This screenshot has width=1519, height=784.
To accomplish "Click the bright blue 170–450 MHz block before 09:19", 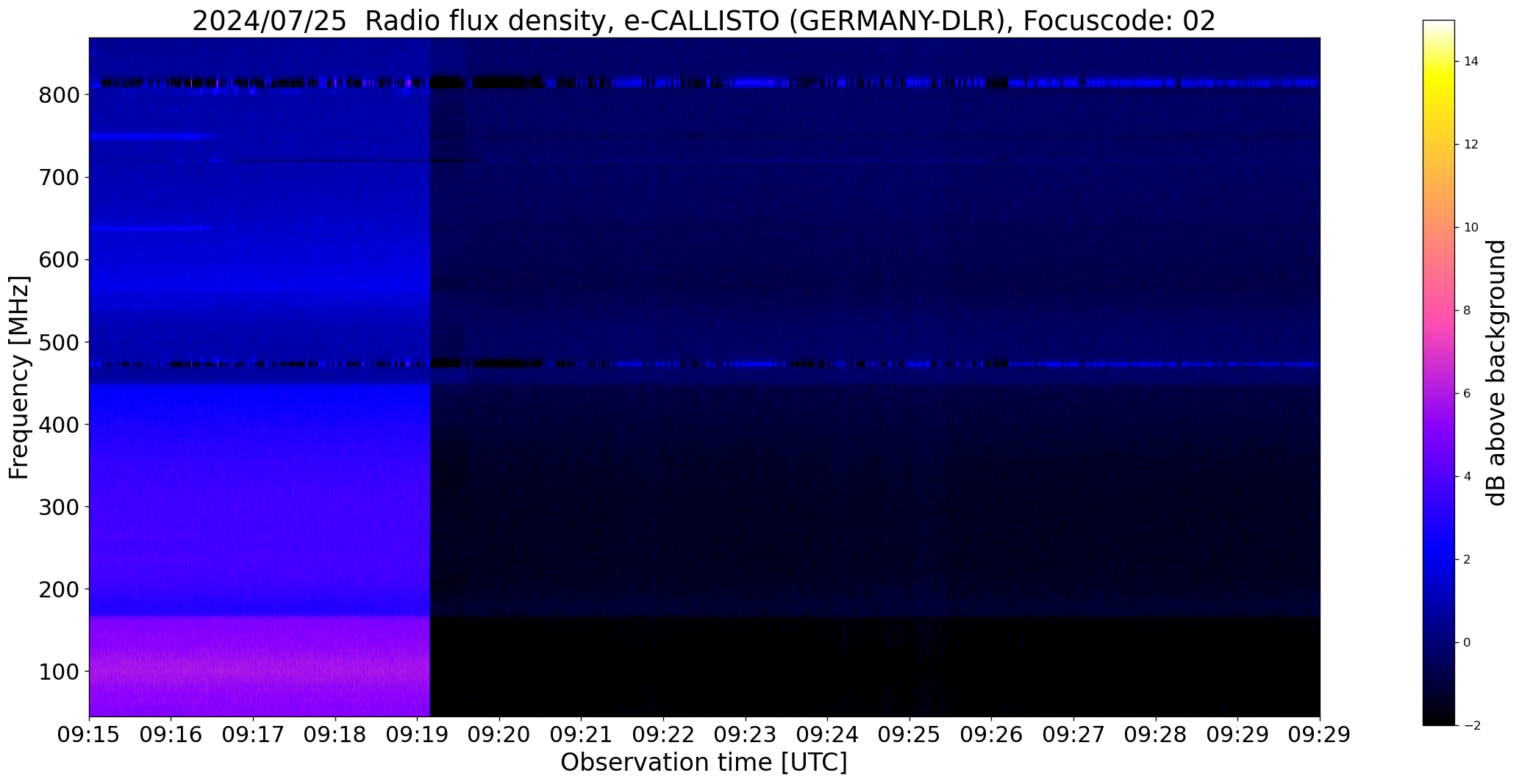I will [x=259, y=500].
